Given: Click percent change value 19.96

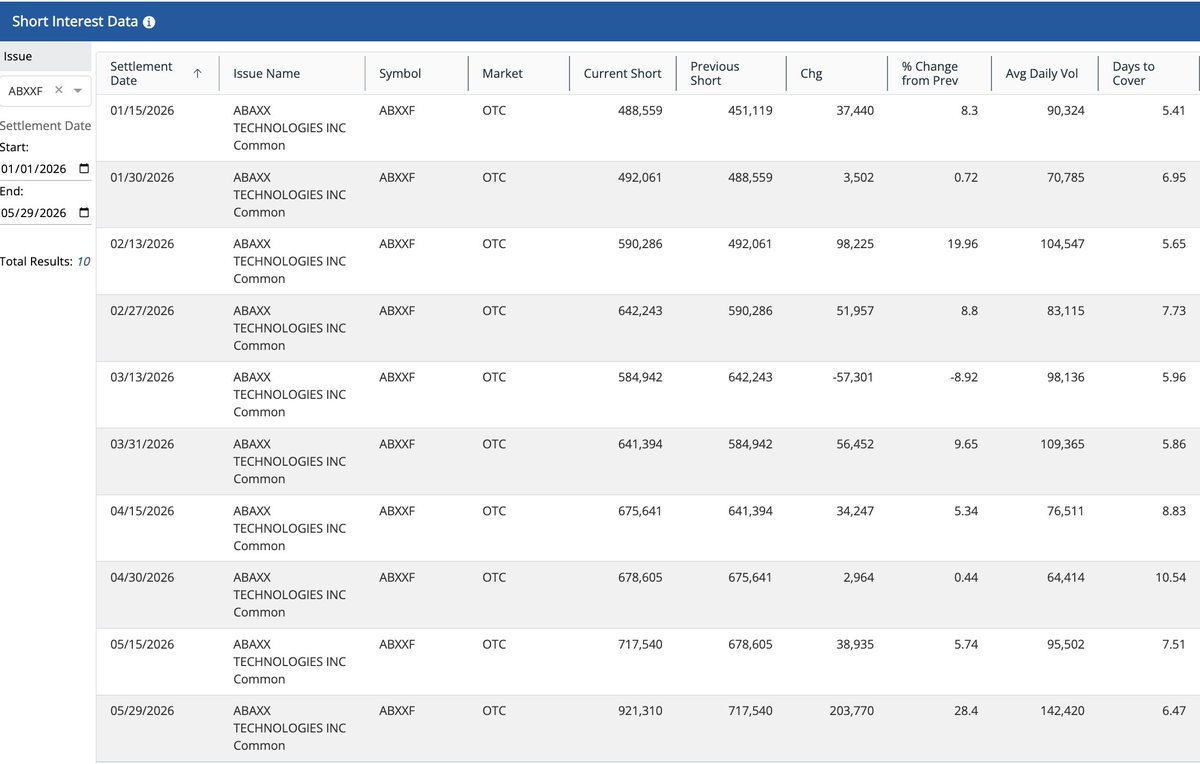Looking at the screenshot, I should [962, 244].
